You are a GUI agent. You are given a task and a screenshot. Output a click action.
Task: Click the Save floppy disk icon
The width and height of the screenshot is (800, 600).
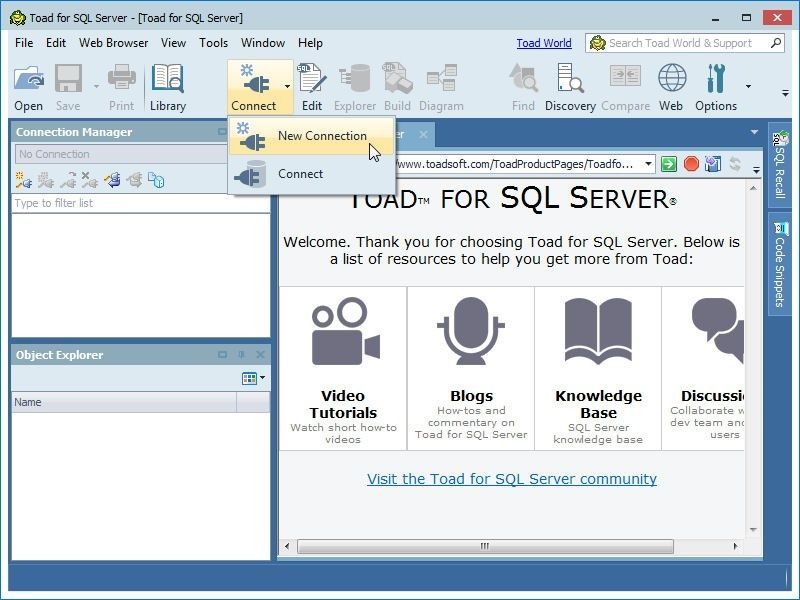click(x=68, y=79)
